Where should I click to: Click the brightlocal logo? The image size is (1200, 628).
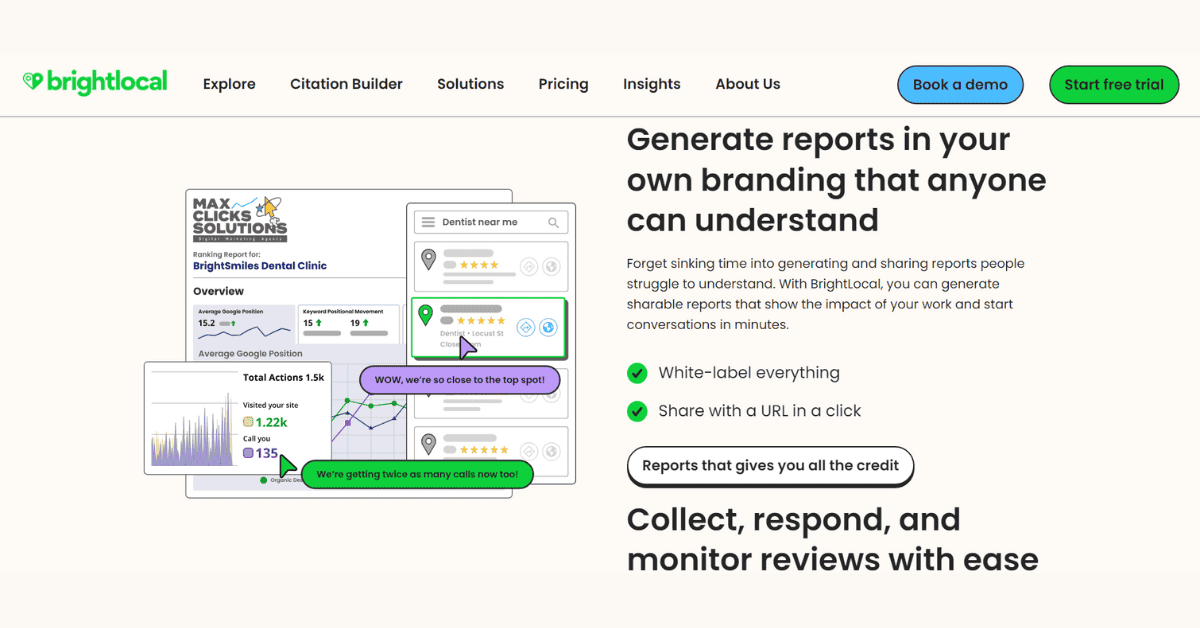point(95,82)
